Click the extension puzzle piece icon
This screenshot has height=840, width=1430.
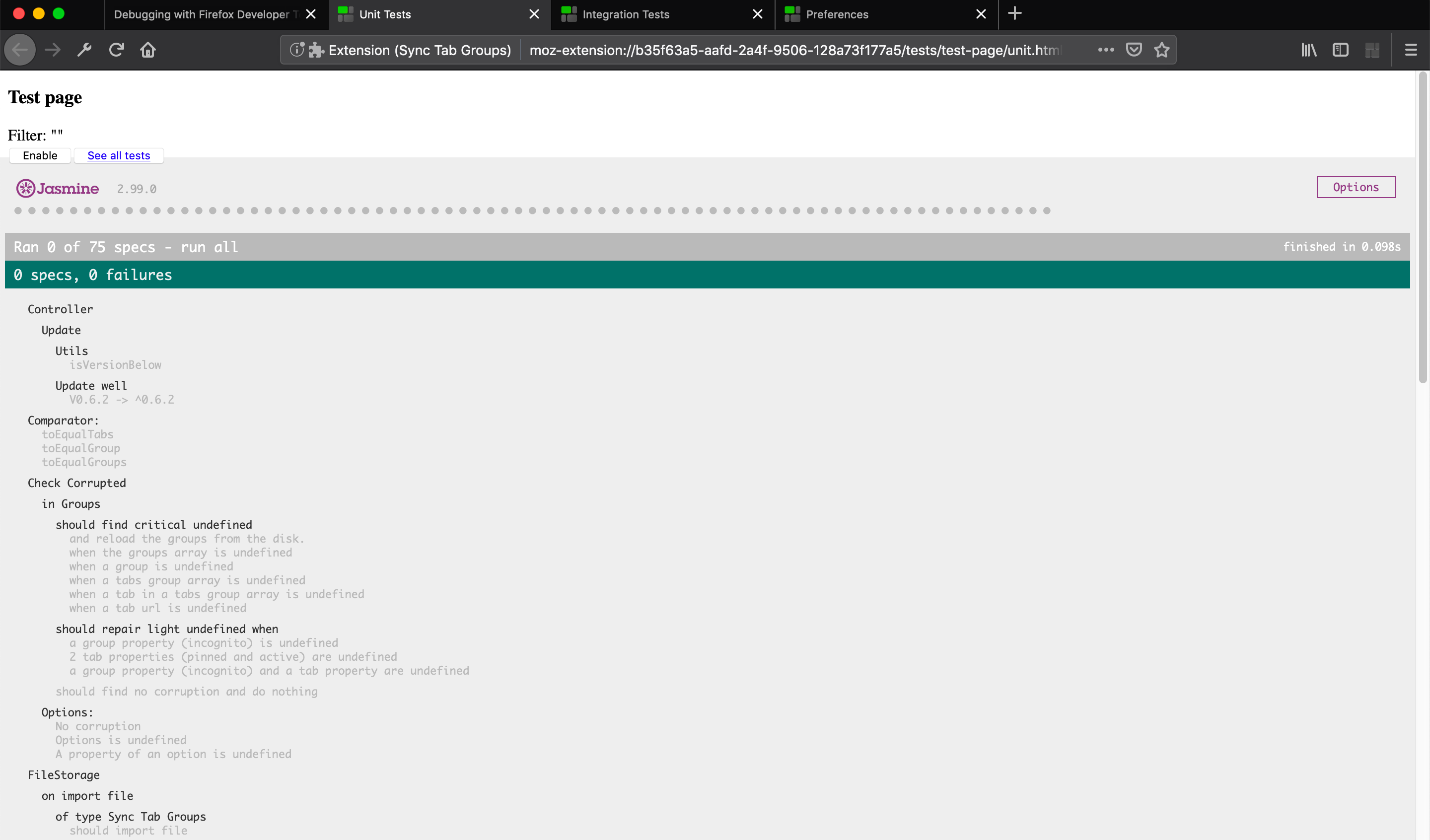click(x=316, y=50)
